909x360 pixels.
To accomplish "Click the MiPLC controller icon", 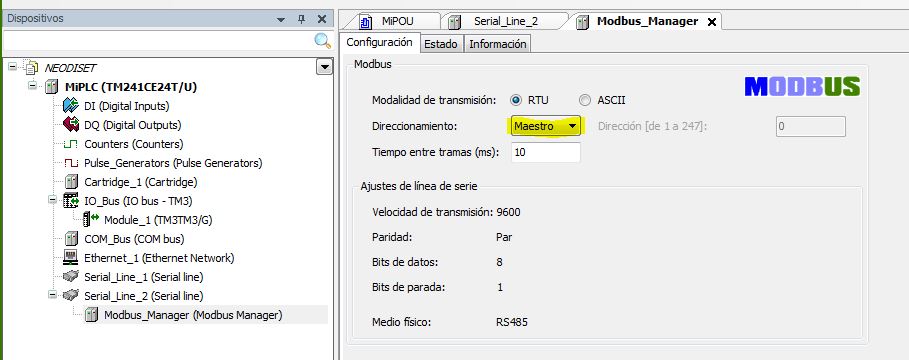I will 52,87.
